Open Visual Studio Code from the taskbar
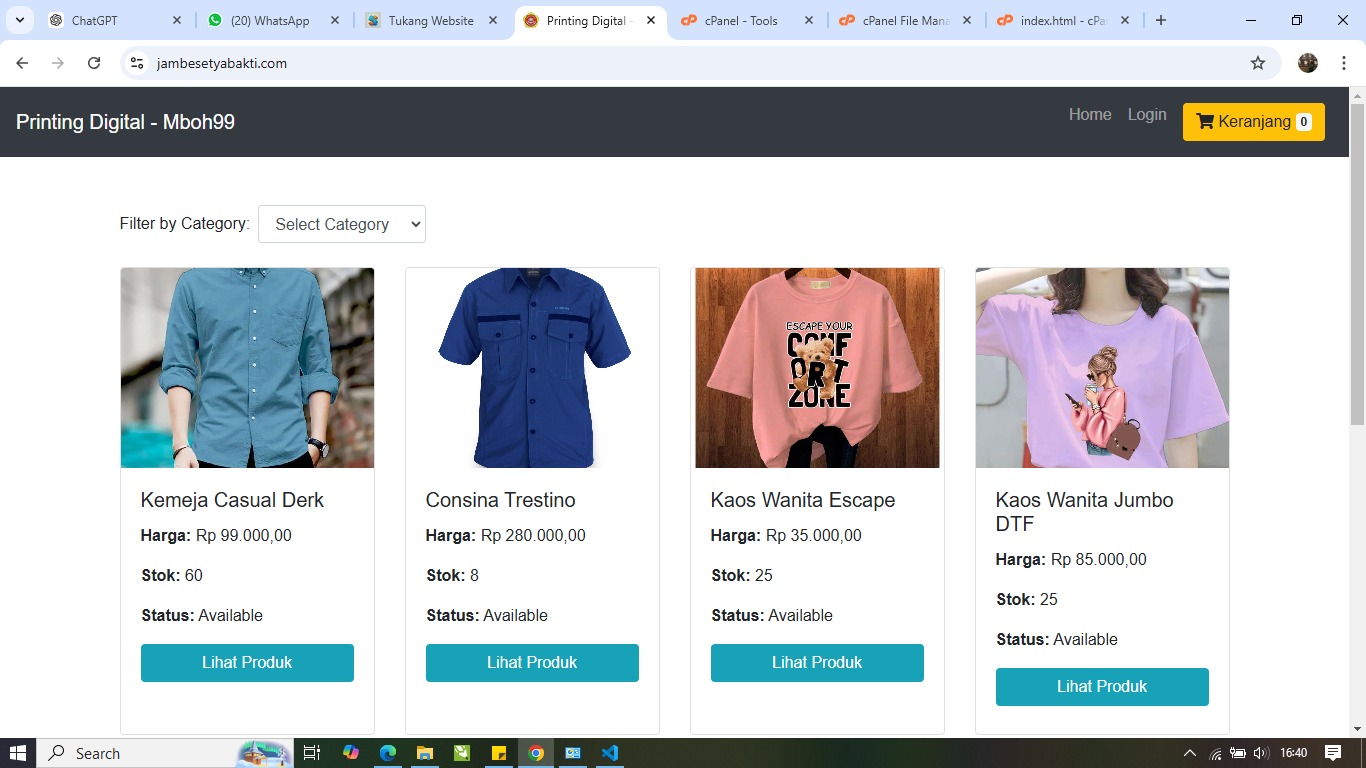Viewport: 1366px width, 768px height. point(610,753)
